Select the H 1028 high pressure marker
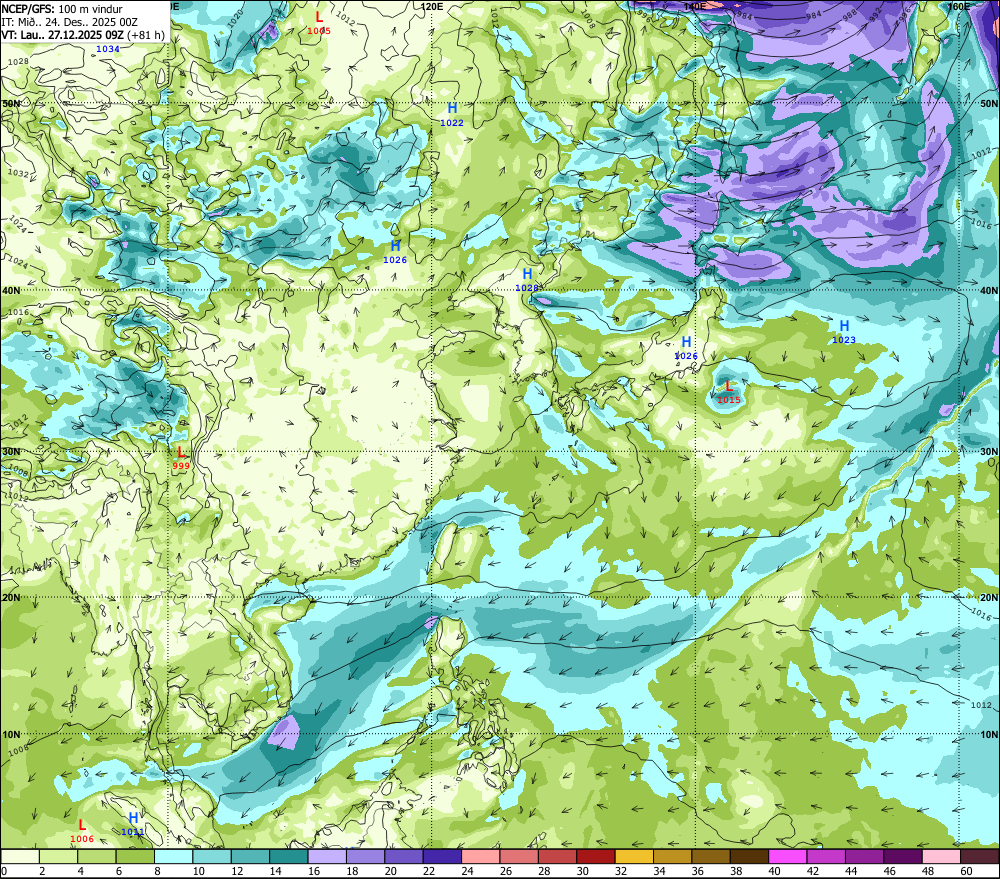1000x879 pixels. pyautogui.click(x=527, y=280)
